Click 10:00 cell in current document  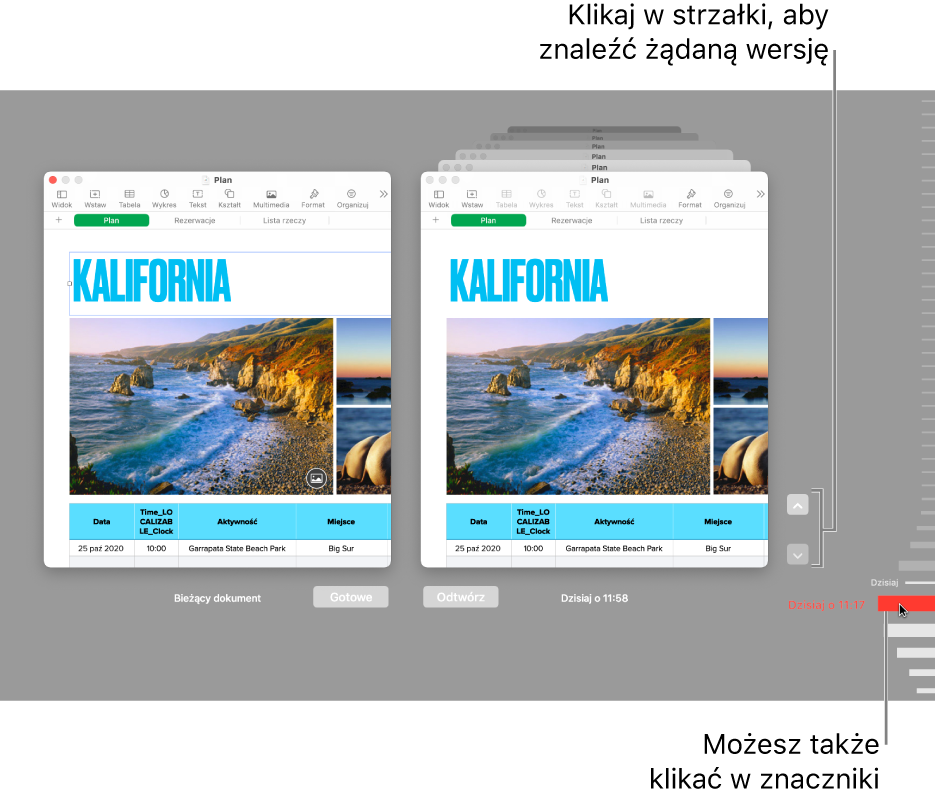pos(156,548)
